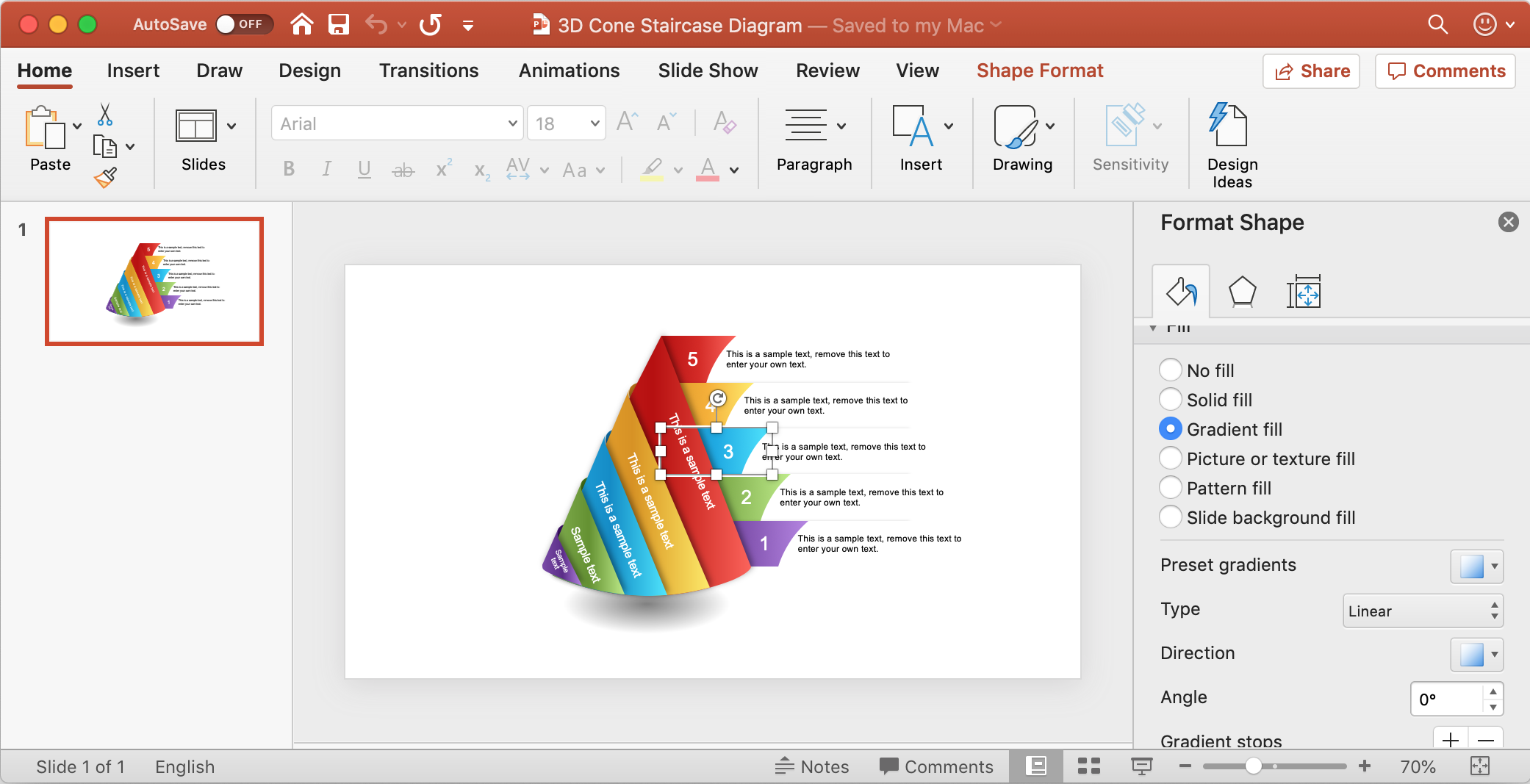This screenshot has height=784, width=1530.
Task: Select the Solid fill option
Action: pos(1171,400)
